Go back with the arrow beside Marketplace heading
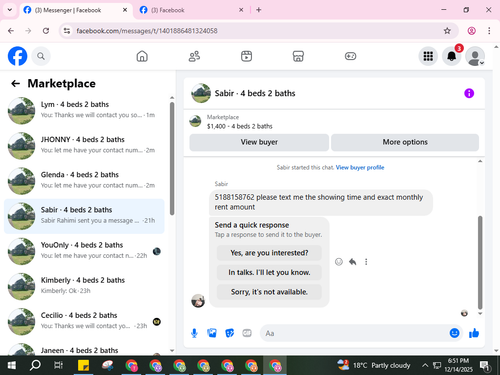Viewport: 500px width, 375px height. pos(15,83)
